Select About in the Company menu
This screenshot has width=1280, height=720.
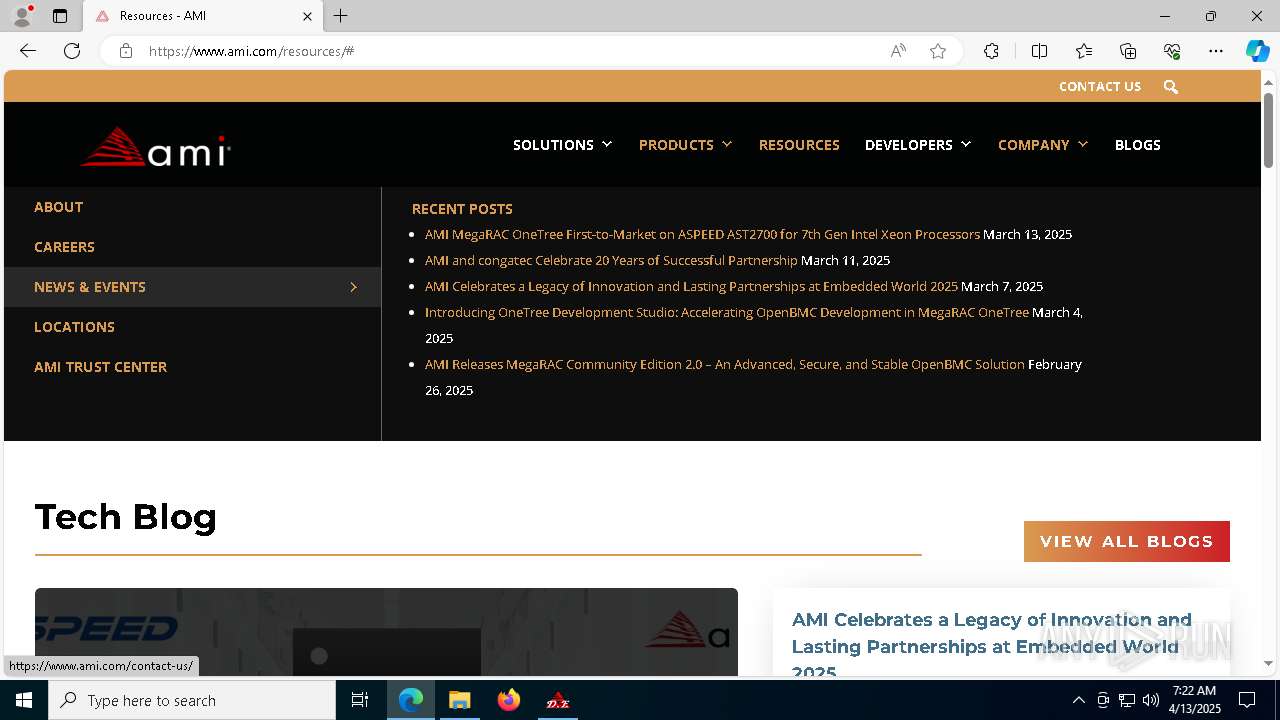[x=58, y=207]
